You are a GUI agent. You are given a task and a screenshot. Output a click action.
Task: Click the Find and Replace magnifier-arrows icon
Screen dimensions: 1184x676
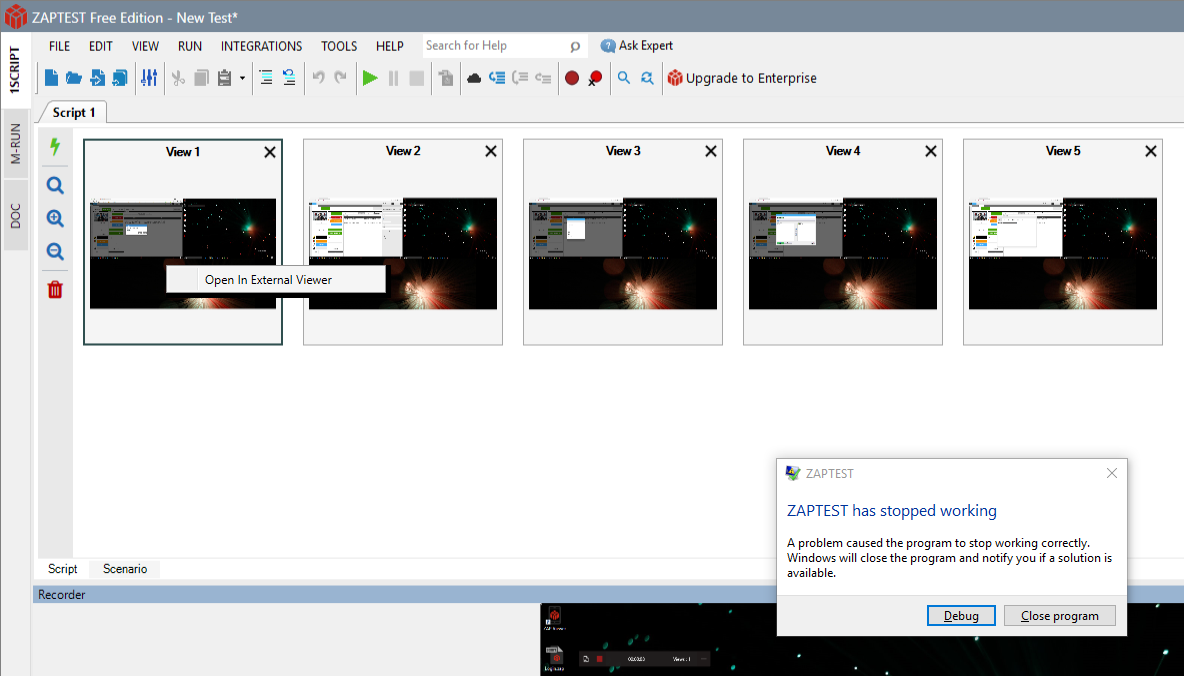pos(647,78)
